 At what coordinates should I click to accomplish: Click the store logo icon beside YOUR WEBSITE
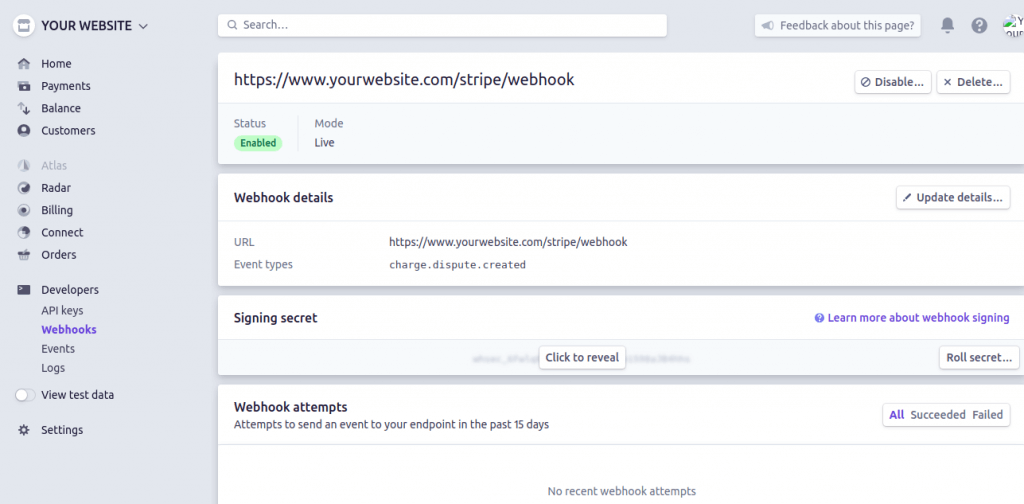[x=24, y=26]
